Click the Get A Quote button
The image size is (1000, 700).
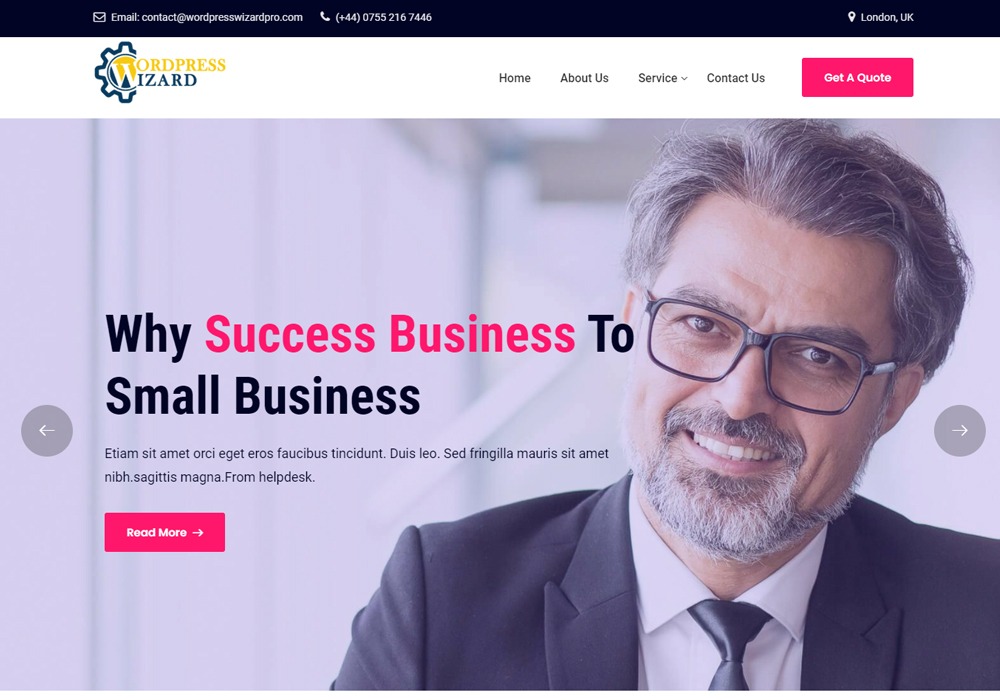[857, 77]
